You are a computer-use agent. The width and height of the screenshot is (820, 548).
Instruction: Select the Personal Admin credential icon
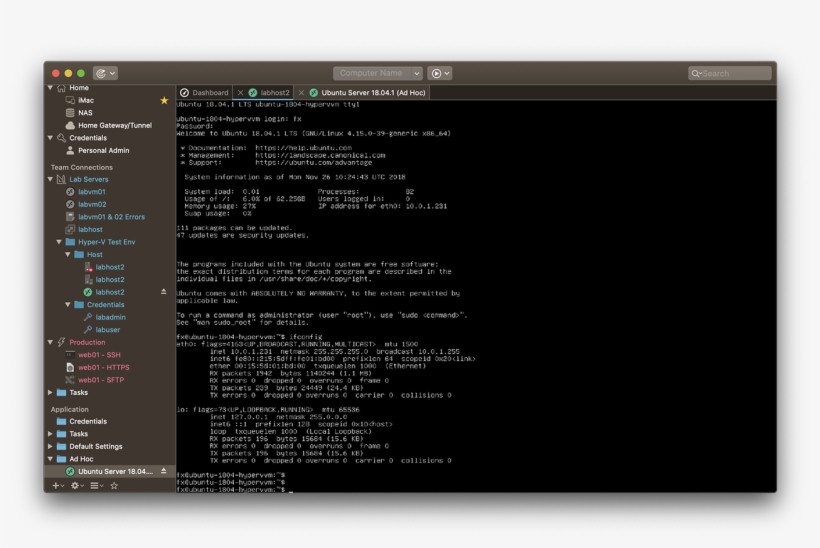point(70,150)
